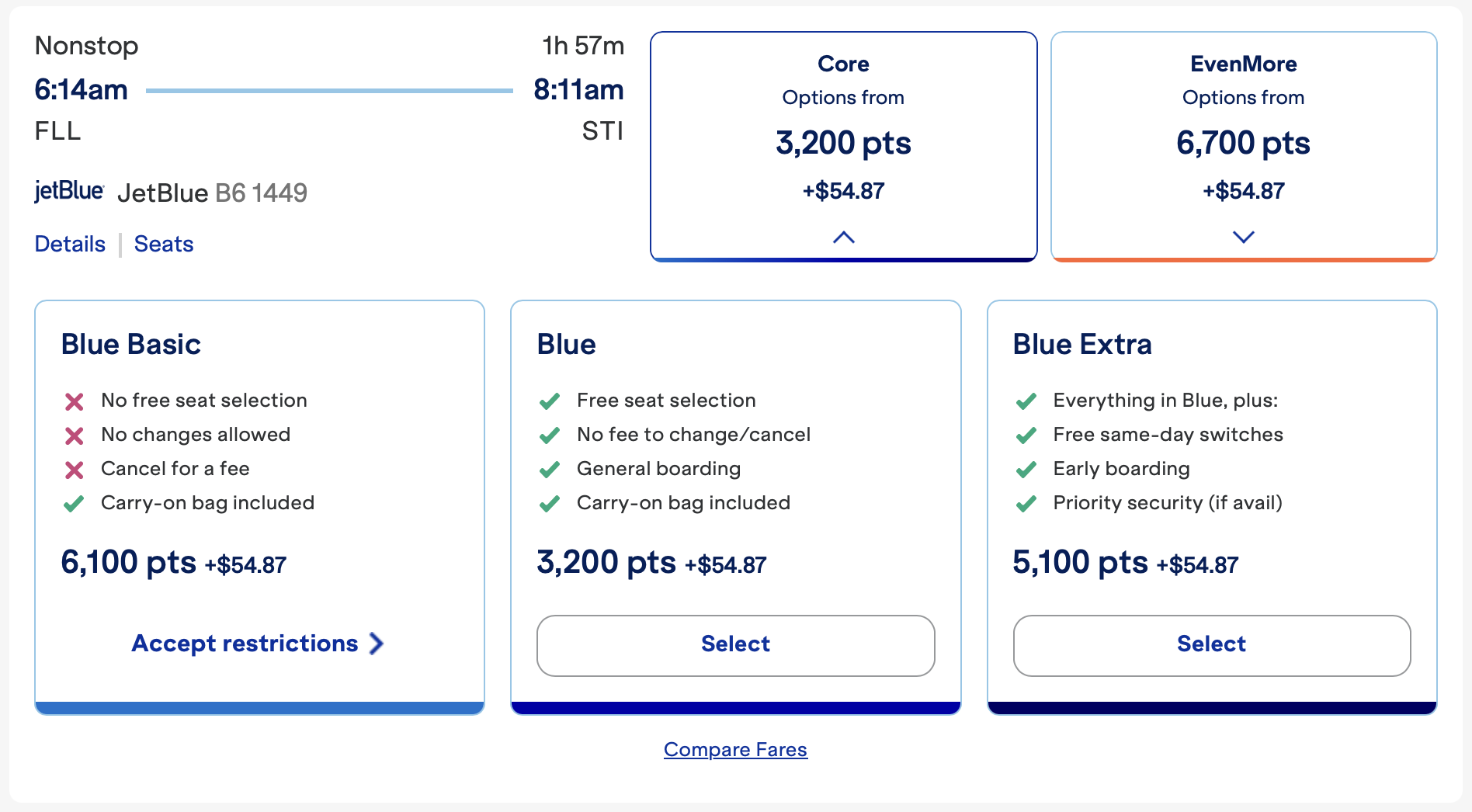Select the Blue Extra fare
Screen dimensions: 1472x812
[x=1211, y=644]
